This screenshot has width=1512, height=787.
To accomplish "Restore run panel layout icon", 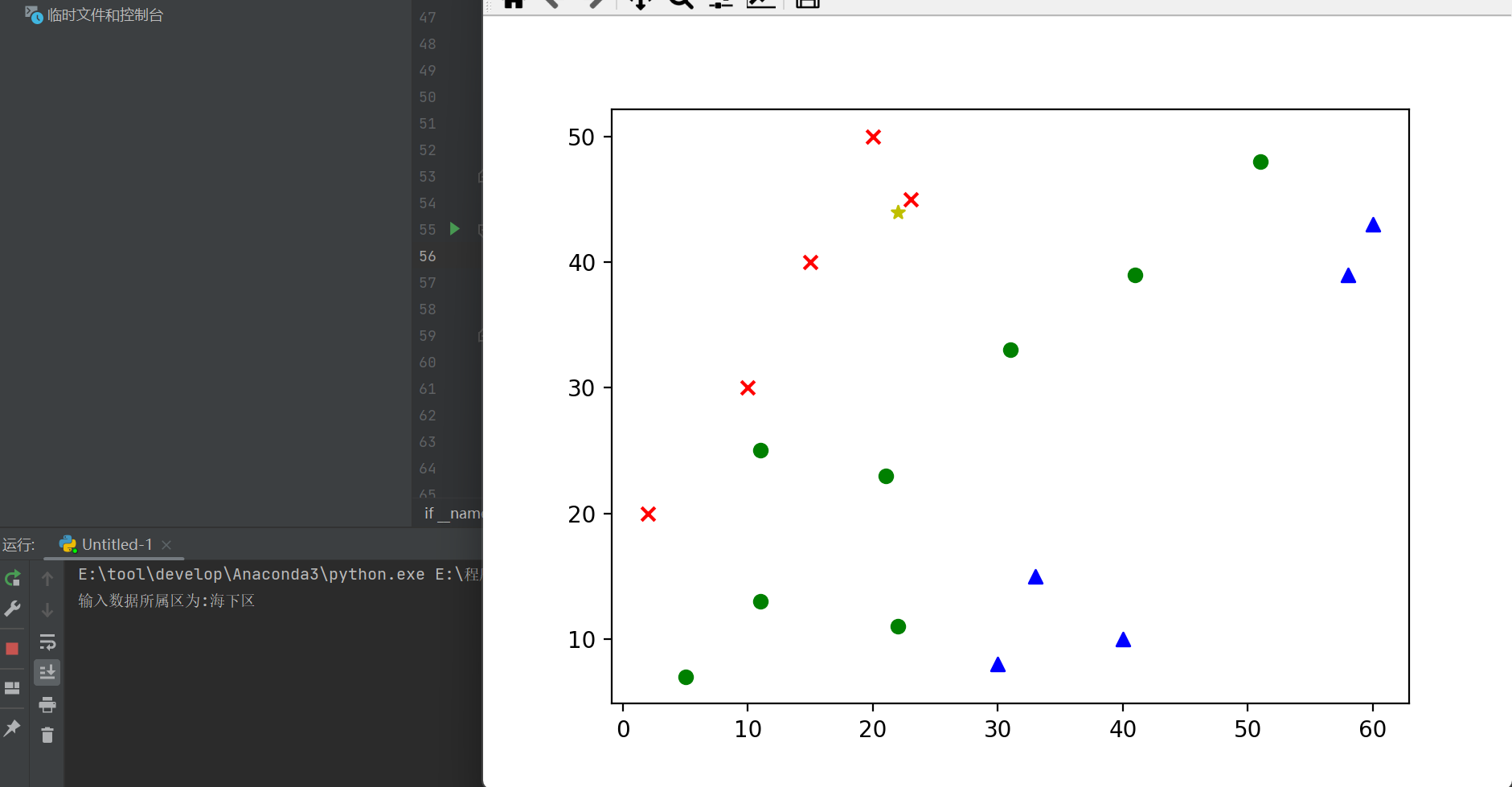I will tap(12, 688).
